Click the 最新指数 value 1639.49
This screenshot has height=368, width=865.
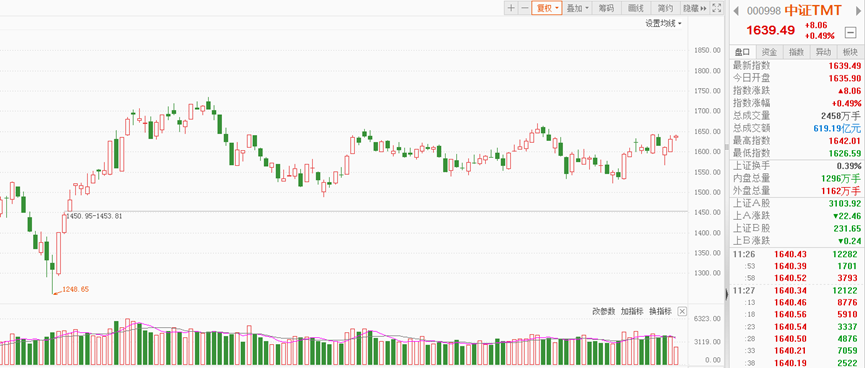click(845, 65)
